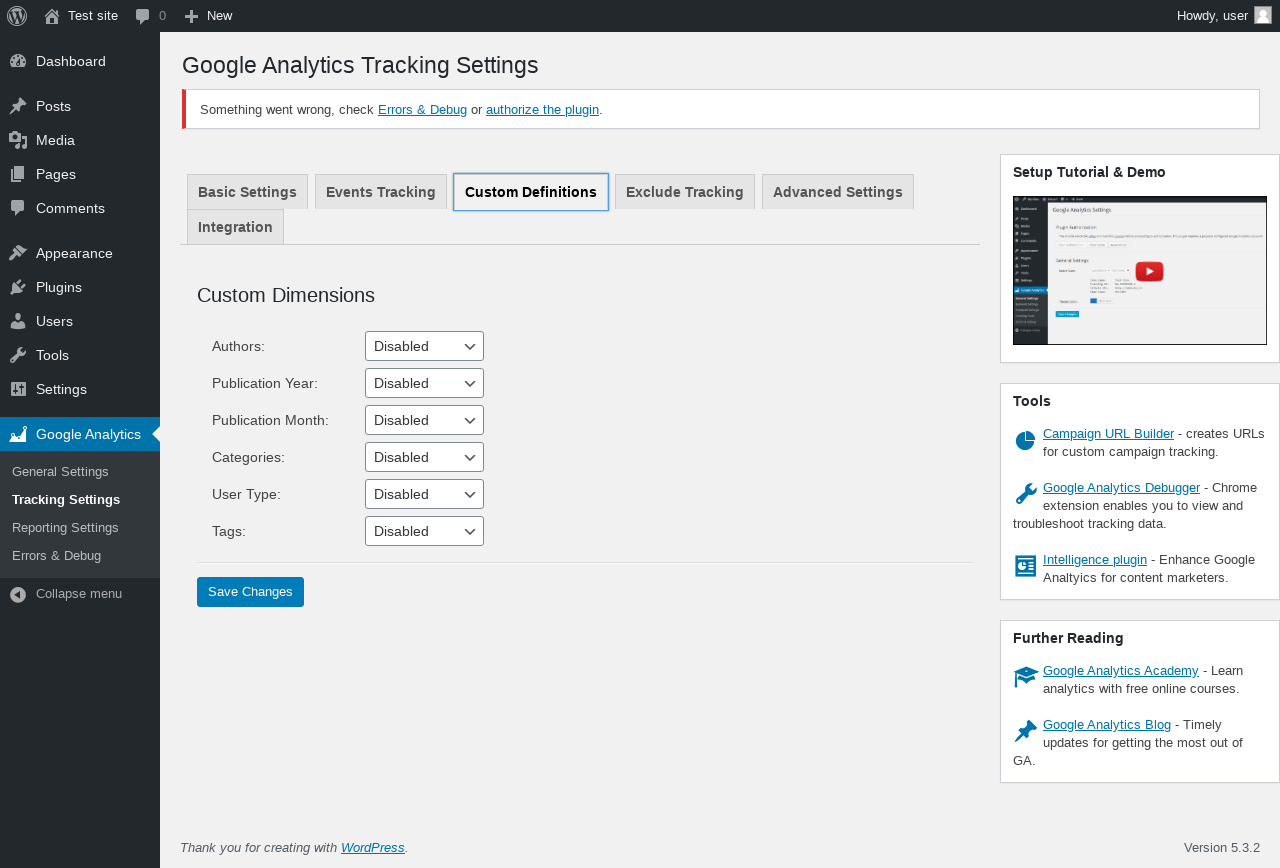The image size is (1280, 868).
Task: Click the Authors field label
Action: pos(238,346)
